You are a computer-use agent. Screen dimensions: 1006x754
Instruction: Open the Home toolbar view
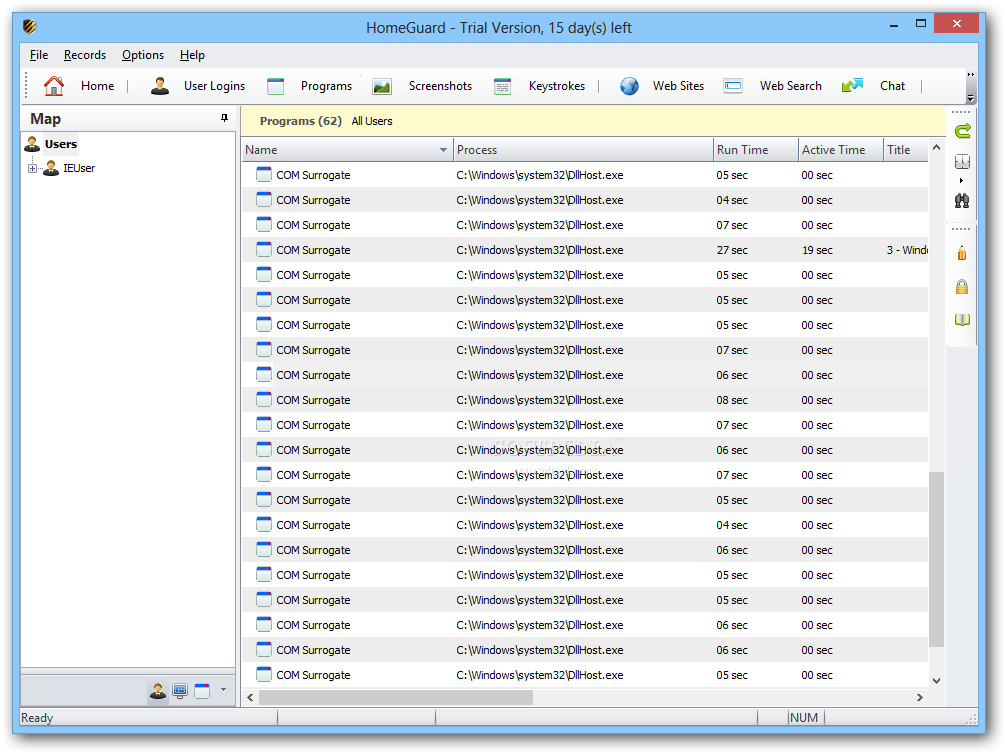(79, 86)
